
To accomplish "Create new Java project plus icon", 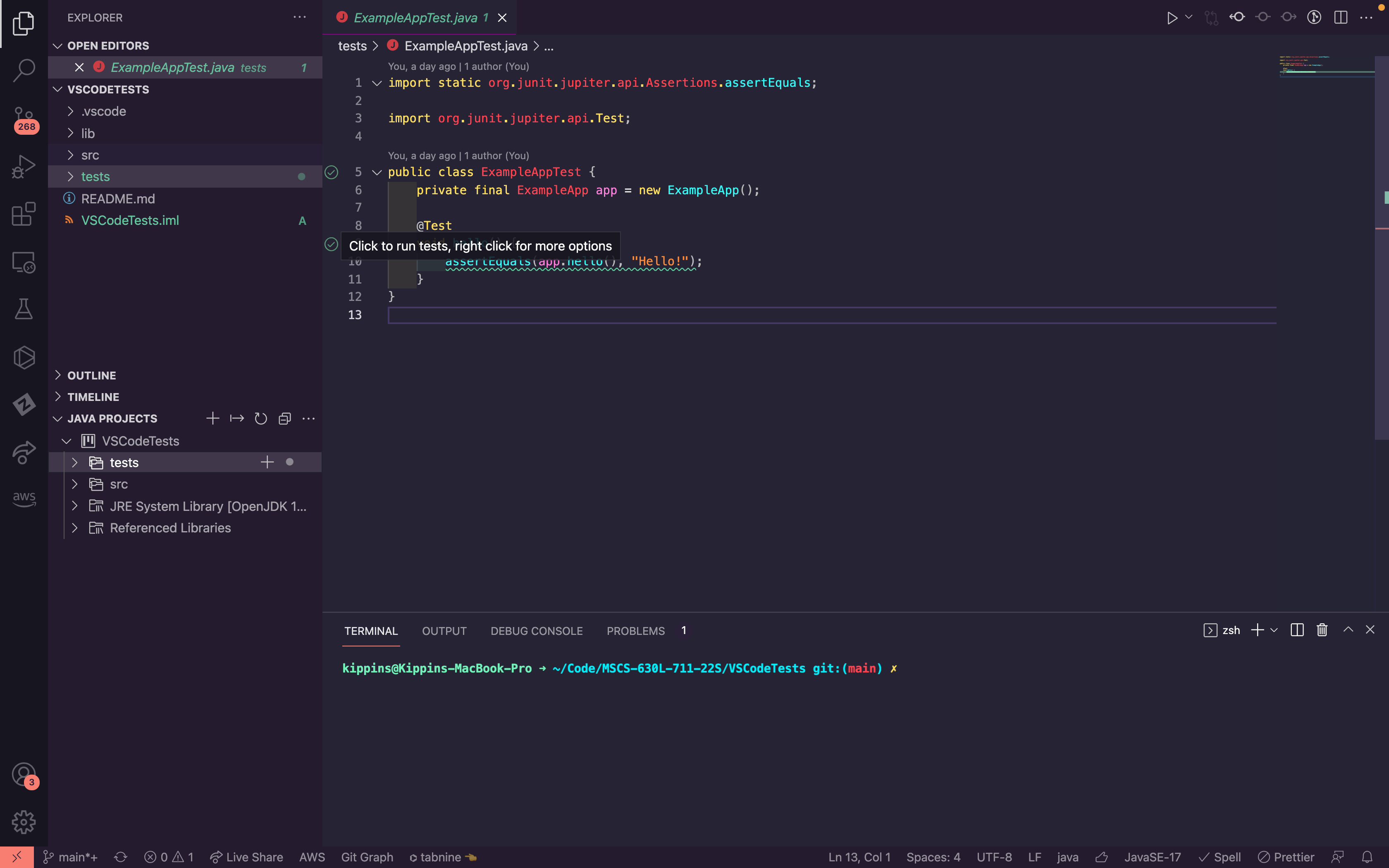I will (212, 418).
